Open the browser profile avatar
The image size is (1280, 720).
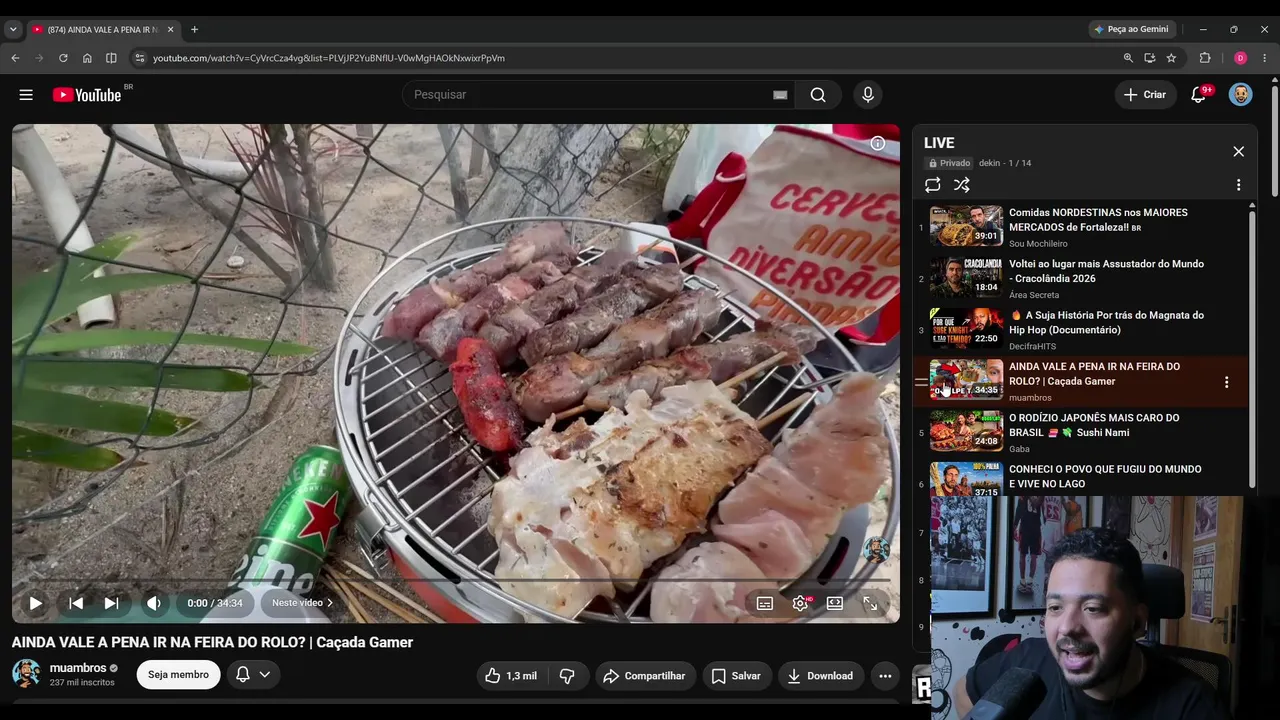coord(1240,58)
